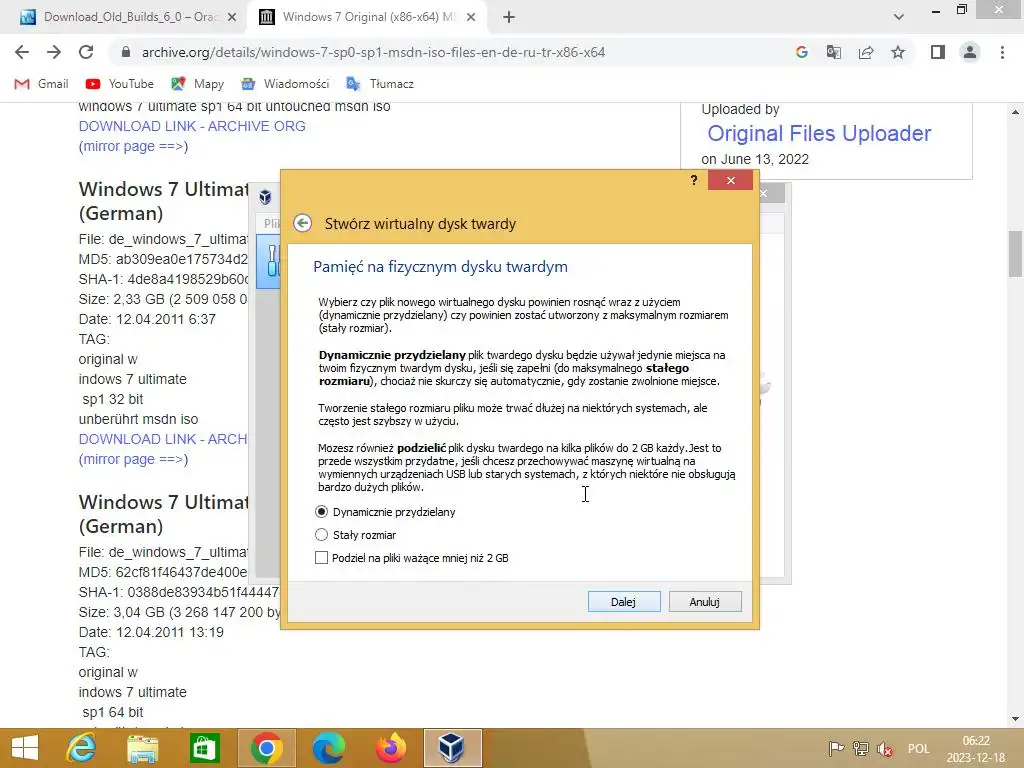The height and width of the screenshot is (768, 1024).
Task: Open the YouTube bookmark
Action: [120, 84]
